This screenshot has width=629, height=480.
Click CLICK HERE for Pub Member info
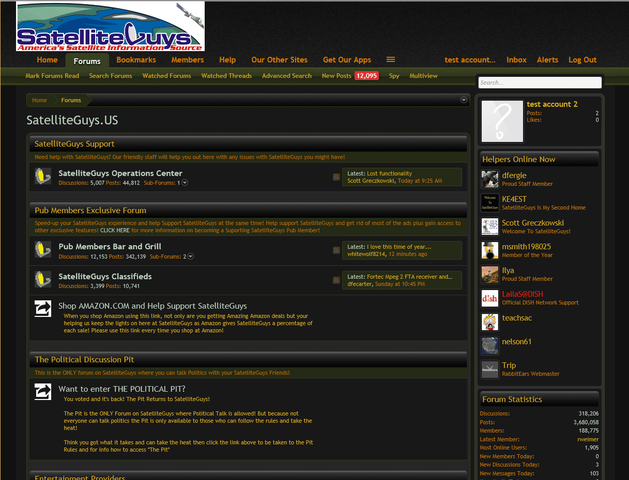coord(115,231)
